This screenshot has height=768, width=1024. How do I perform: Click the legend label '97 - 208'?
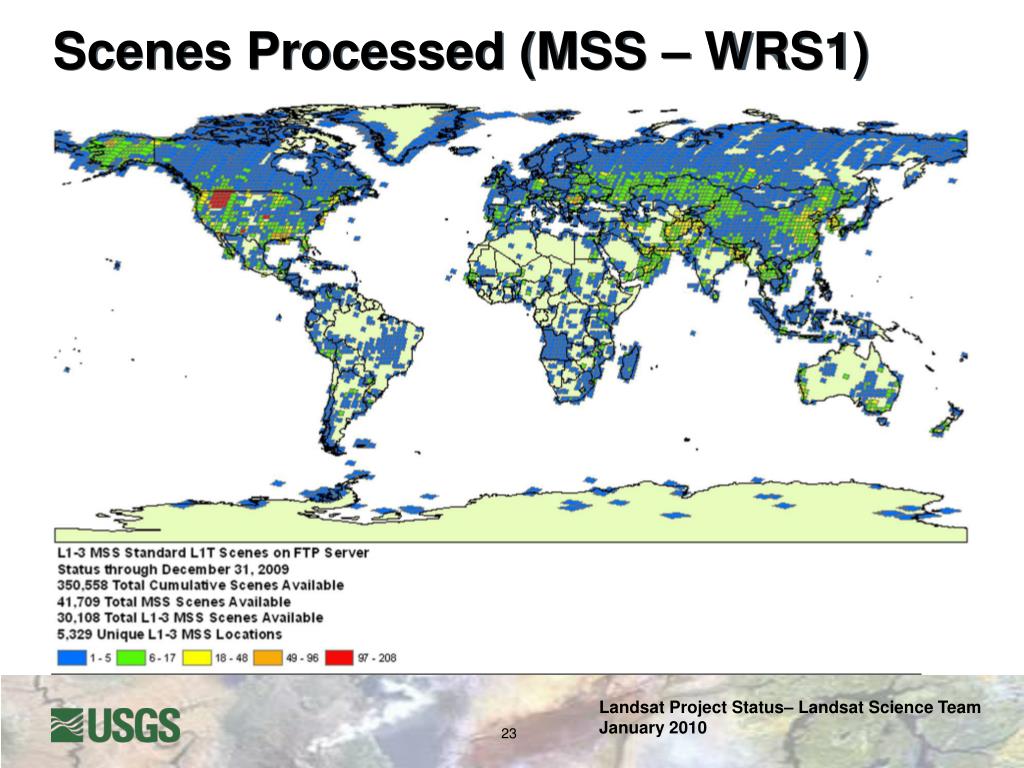(x=377, y=658)
